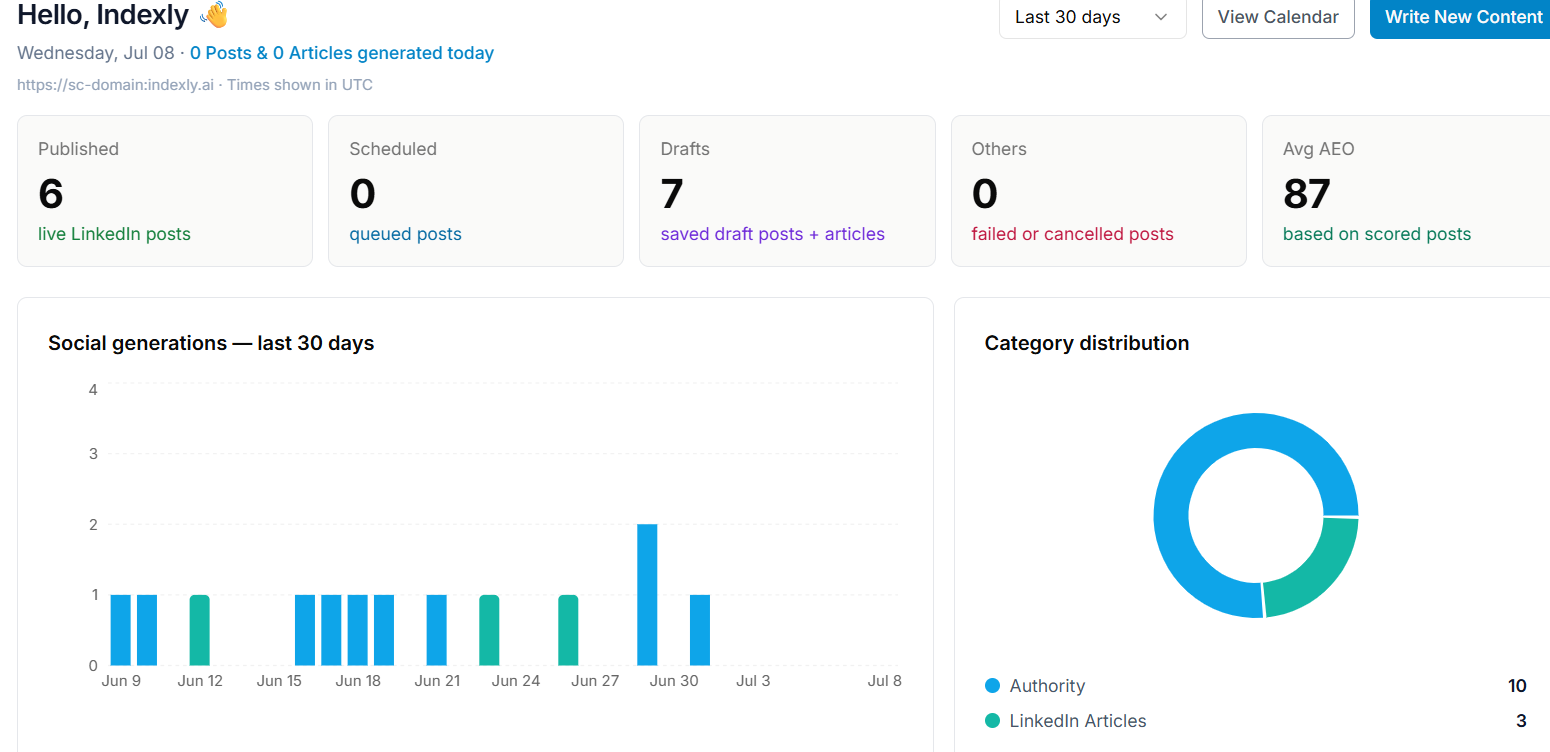This screenshot has height=752, width=1550.
Task: Click the 'Category distribution' heading
Action: [1087, 343]
